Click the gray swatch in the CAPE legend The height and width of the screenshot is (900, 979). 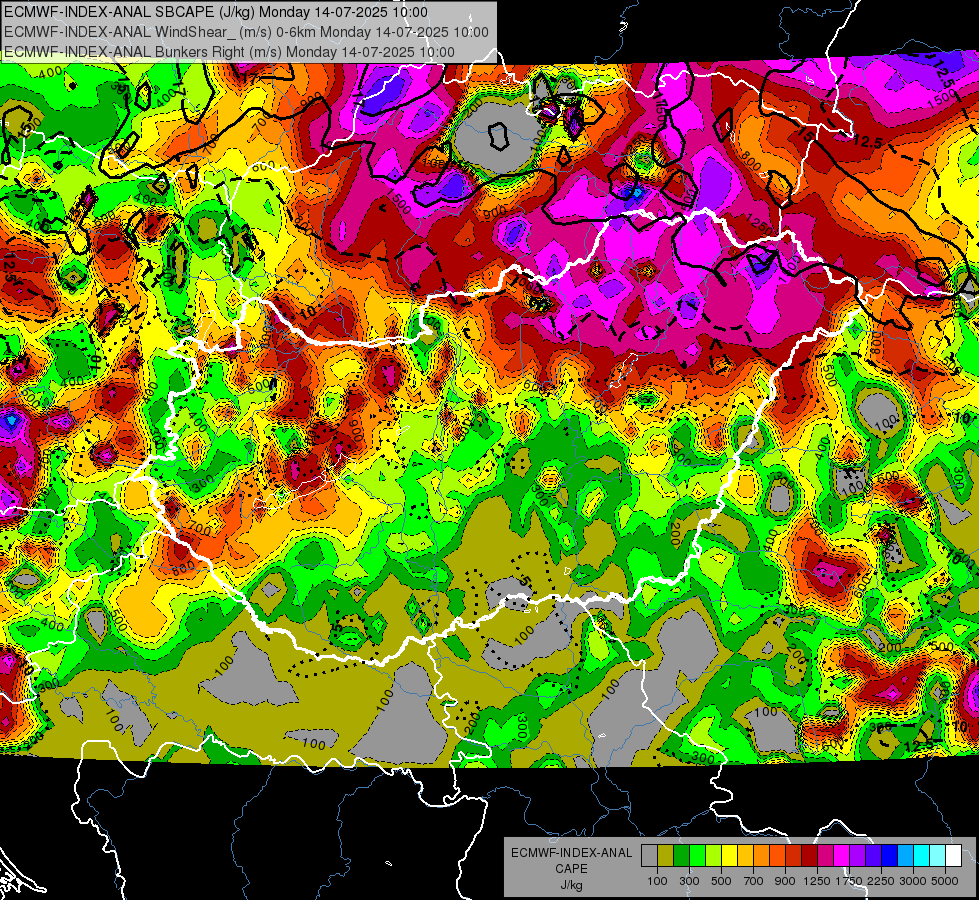click(x=649, y=855)
